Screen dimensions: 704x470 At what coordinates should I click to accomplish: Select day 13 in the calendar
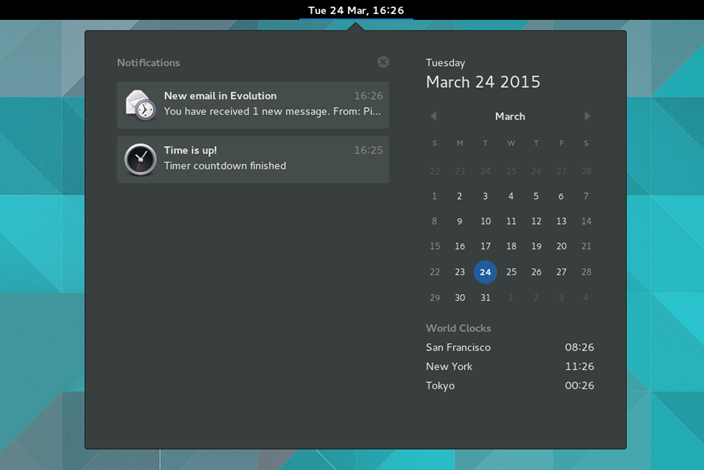click(x=561, y=221)
